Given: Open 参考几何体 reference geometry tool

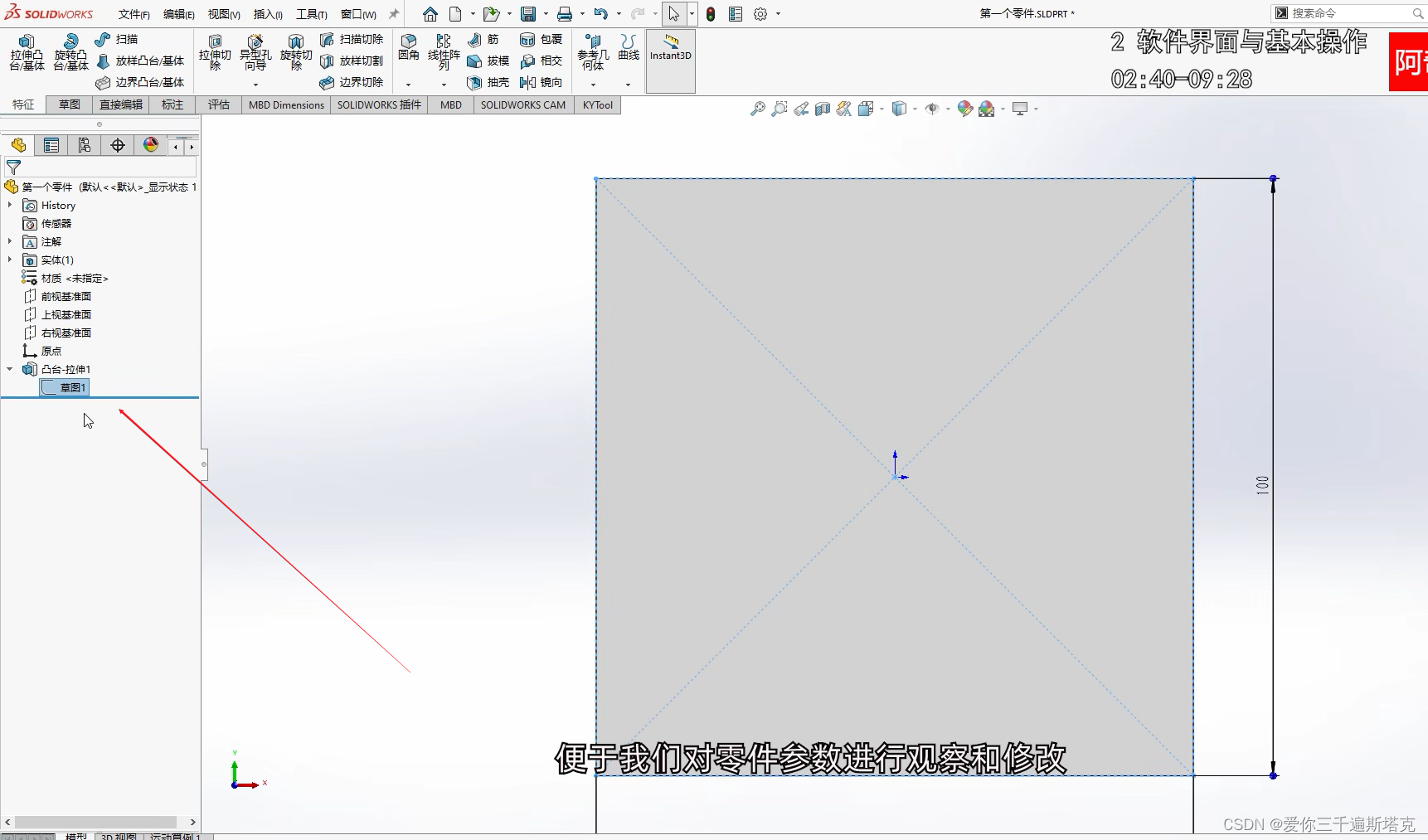Looking at the screenshot, I should (593, 52).
